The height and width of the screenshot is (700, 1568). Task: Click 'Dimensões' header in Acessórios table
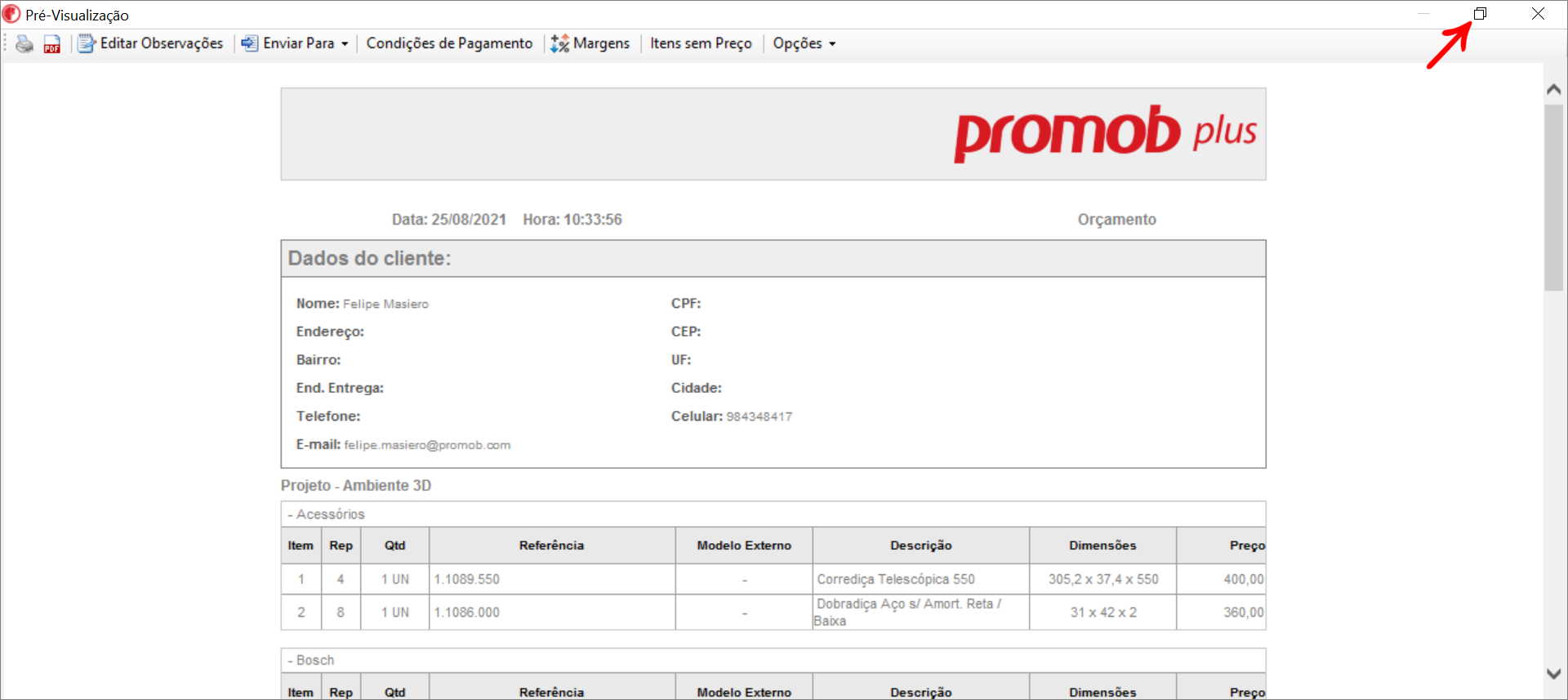1102,546
